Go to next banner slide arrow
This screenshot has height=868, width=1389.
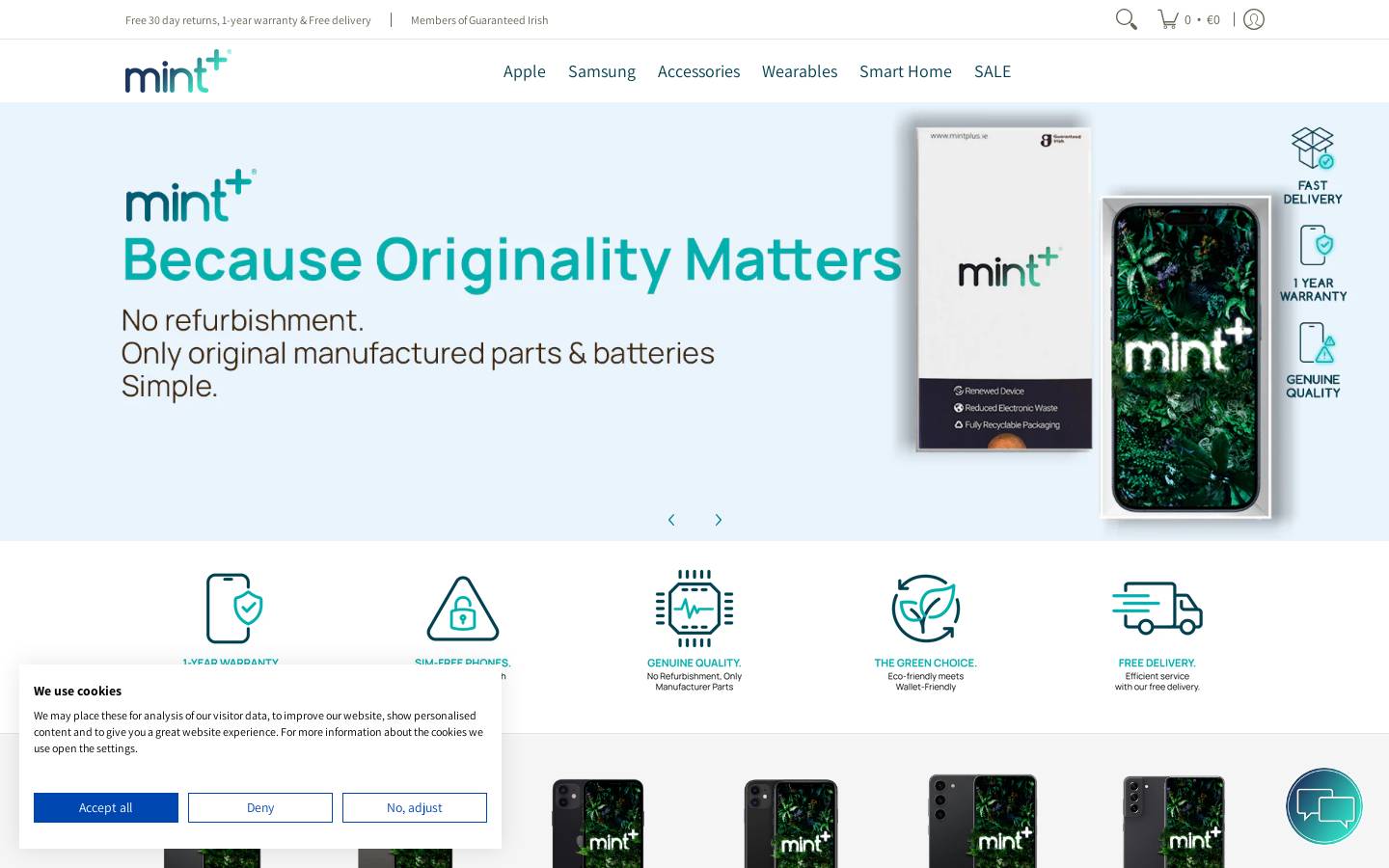point(718,520)
